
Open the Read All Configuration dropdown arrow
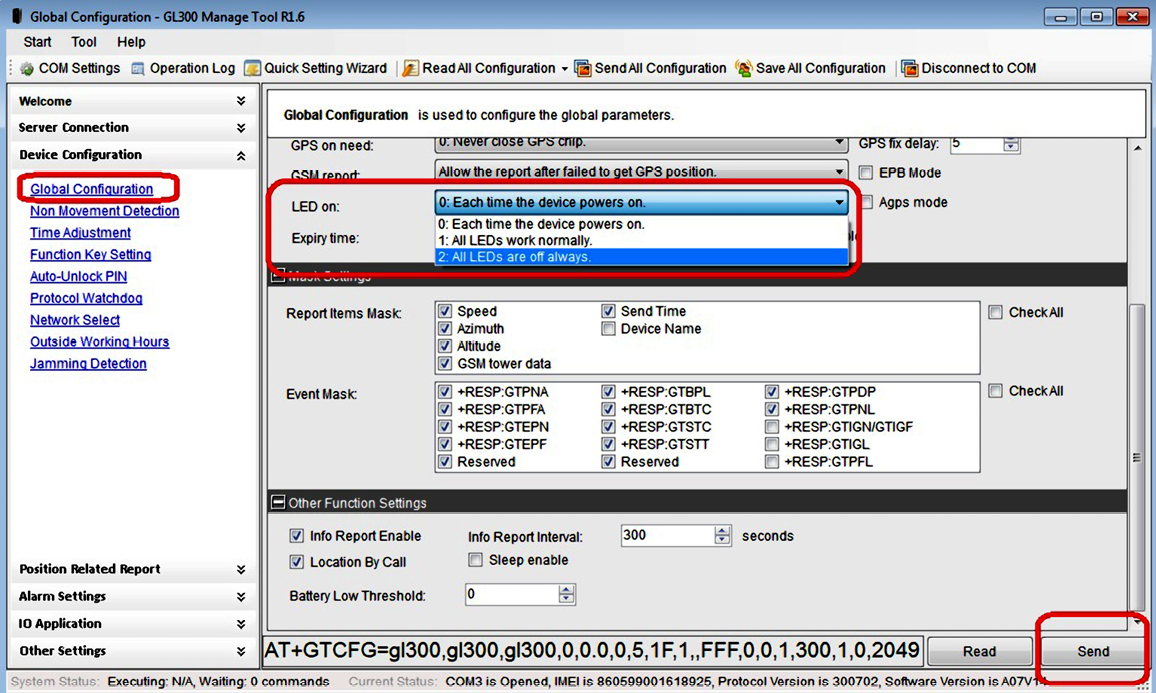(x=565, y=69)
